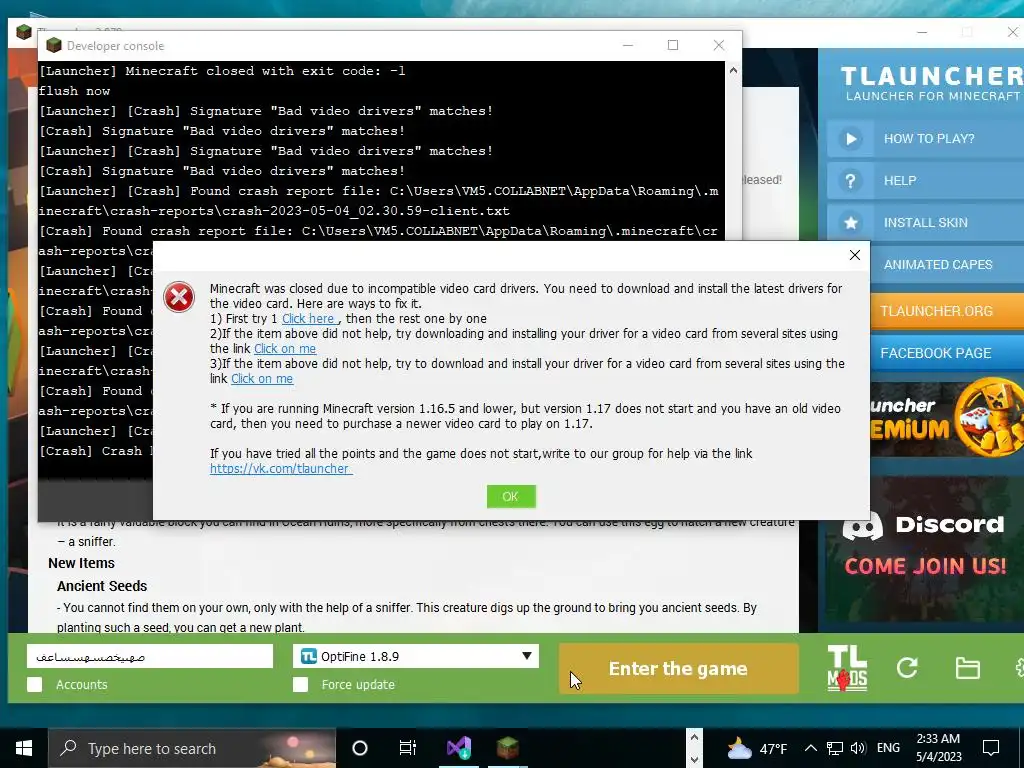Open Task View on the taskbar
This screenshot has width=1024, height=768.
[408, 748]
